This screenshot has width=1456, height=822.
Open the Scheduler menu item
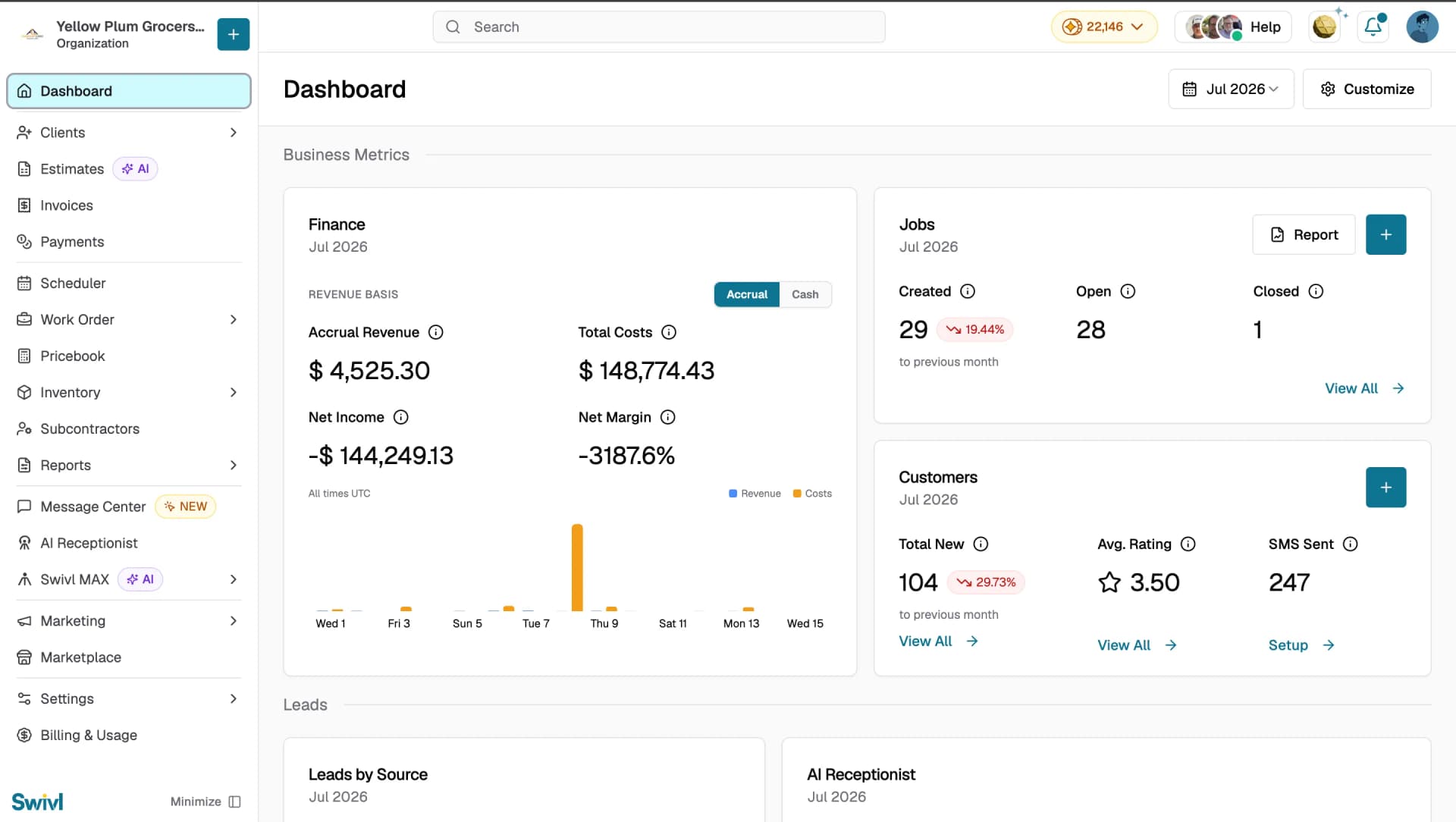129,284
